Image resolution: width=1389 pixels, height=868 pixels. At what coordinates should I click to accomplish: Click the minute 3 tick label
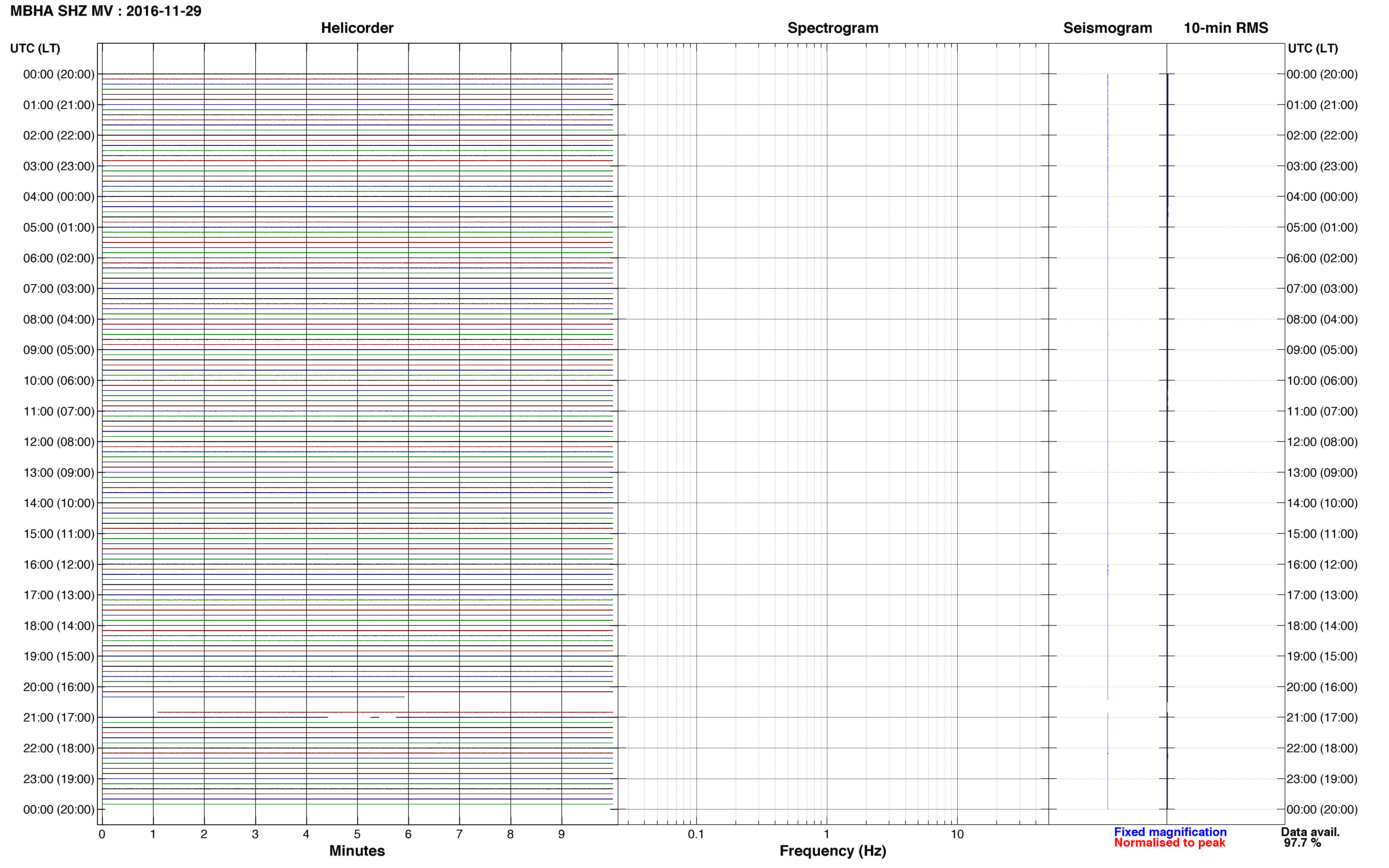coord(255,835)
